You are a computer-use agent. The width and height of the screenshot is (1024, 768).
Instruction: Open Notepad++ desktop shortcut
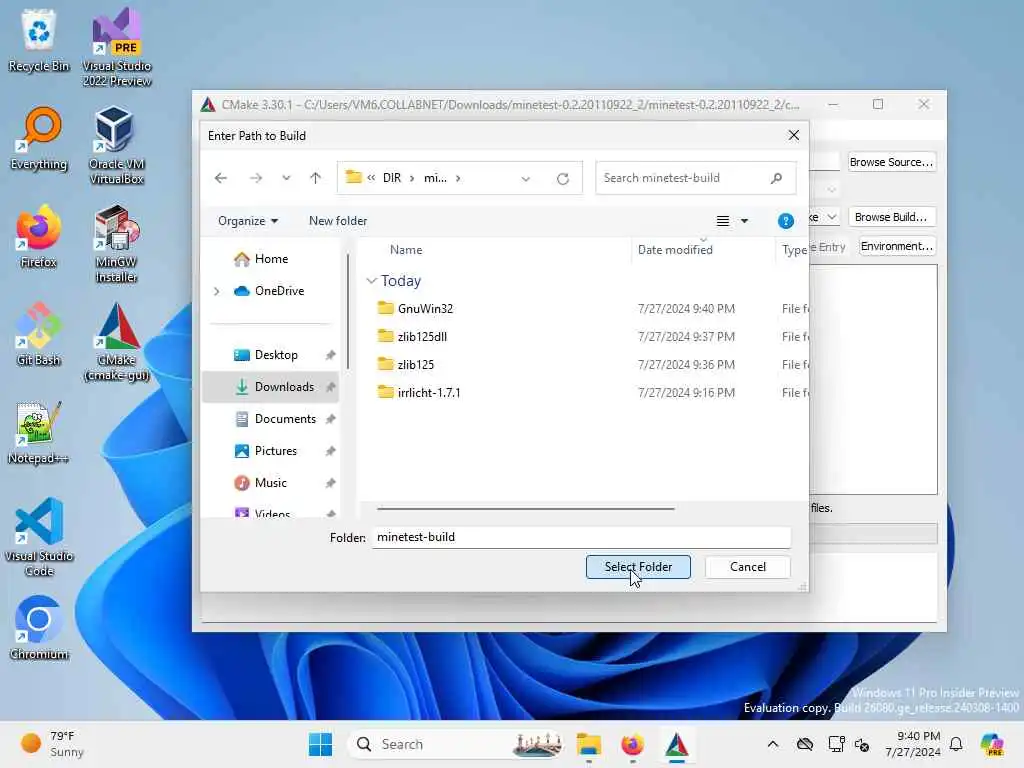pos(39,432)
